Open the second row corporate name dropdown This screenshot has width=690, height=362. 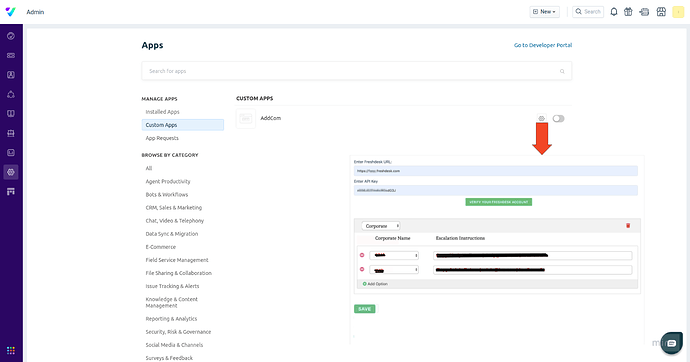[394, 270]
